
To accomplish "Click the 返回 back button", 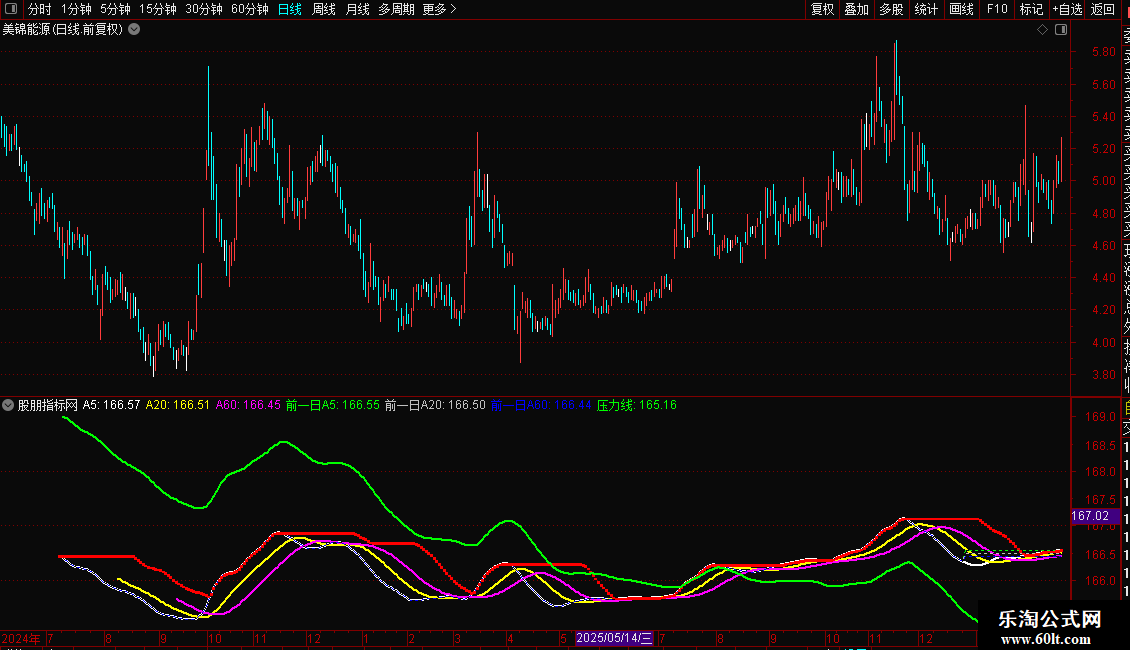I will click(1103, 9).
